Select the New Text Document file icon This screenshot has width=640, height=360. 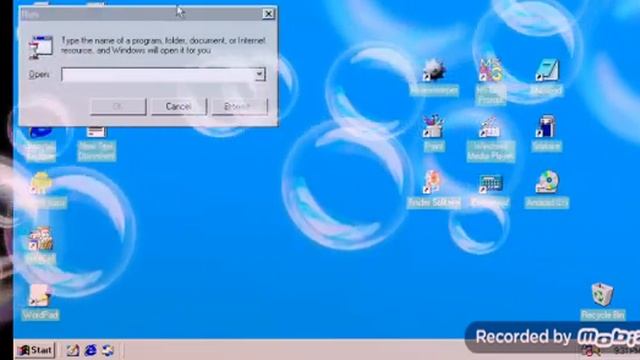pos(96,132)
